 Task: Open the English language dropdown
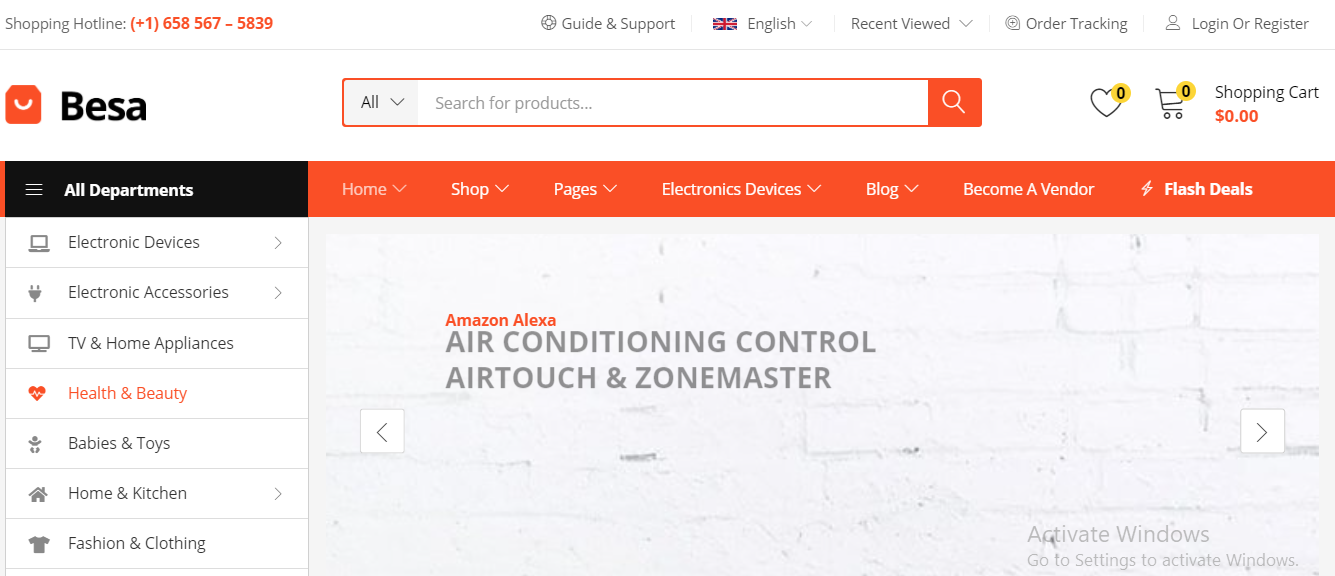(x=762, y=24)
